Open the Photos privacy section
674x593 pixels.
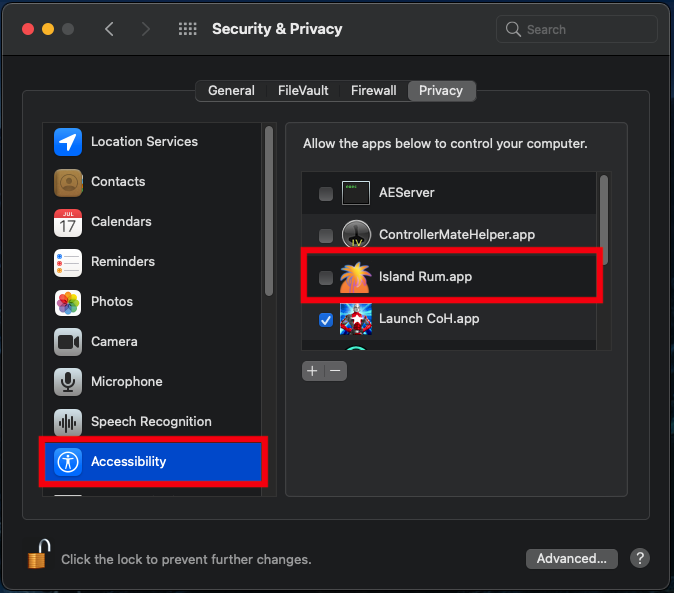click(x=152, y=302)
